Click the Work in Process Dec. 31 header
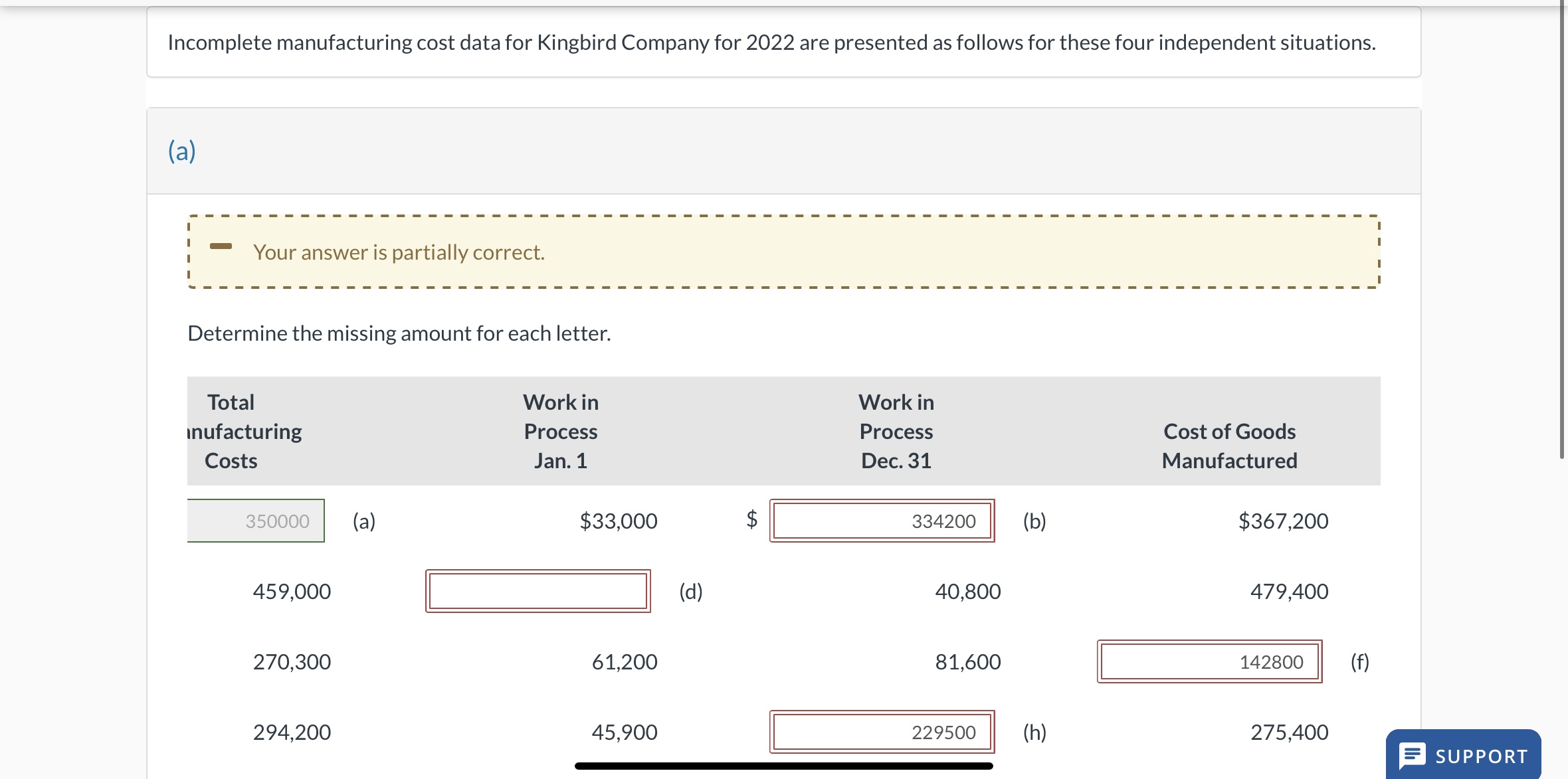 (896, 431)
